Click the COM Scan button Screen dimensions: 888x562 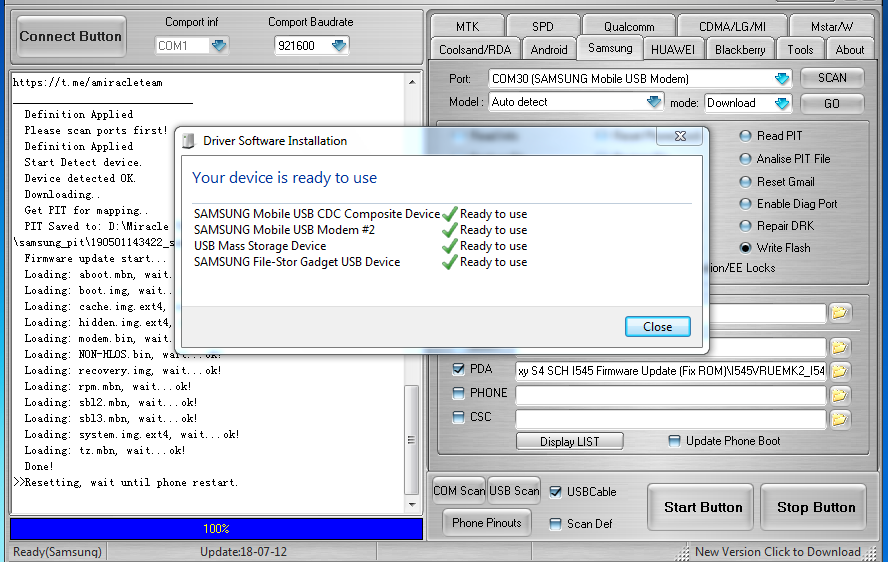pos(459,491)
